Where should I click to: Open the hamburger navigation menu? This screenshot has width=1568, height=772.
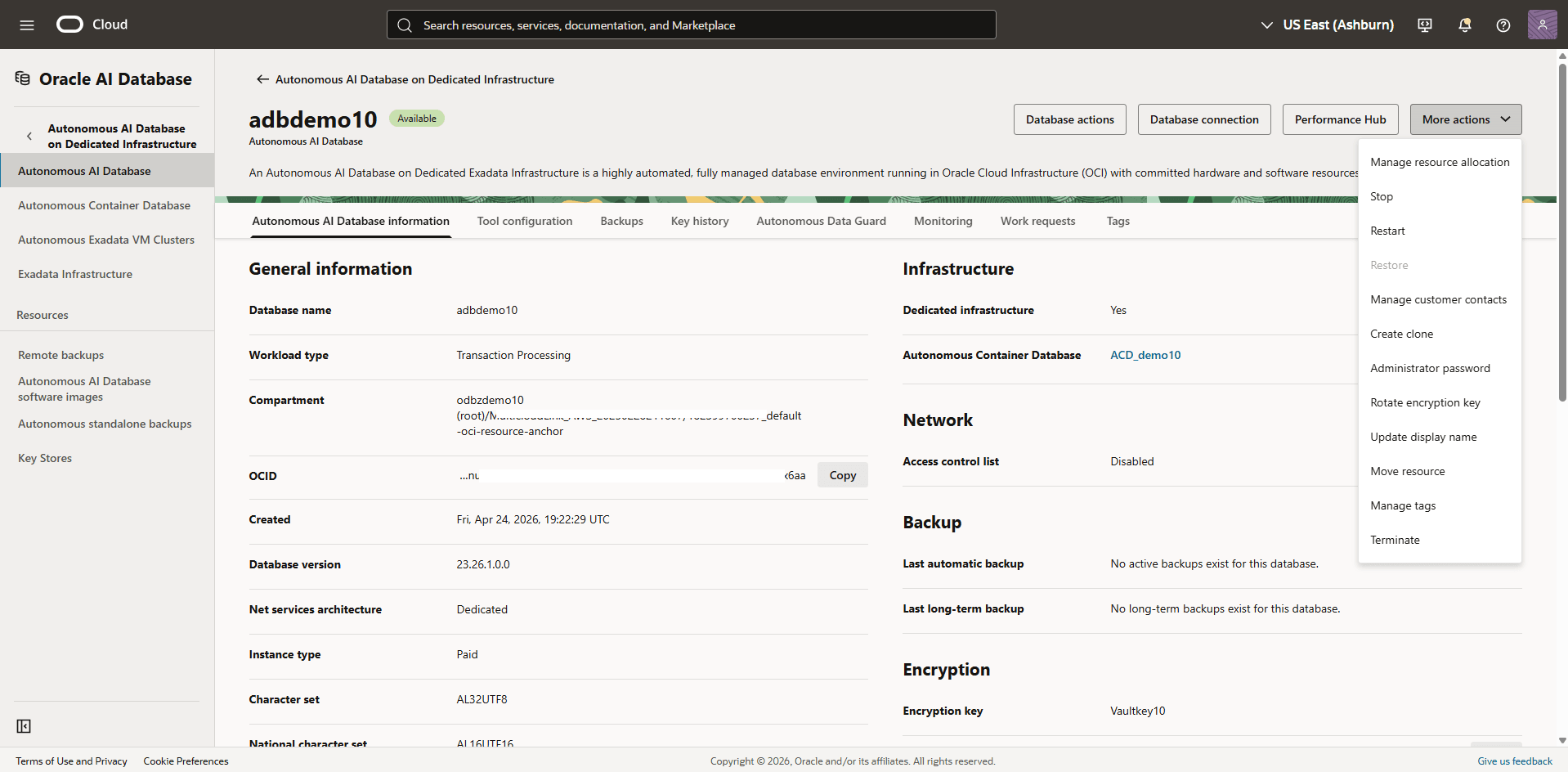coord(27,25)
